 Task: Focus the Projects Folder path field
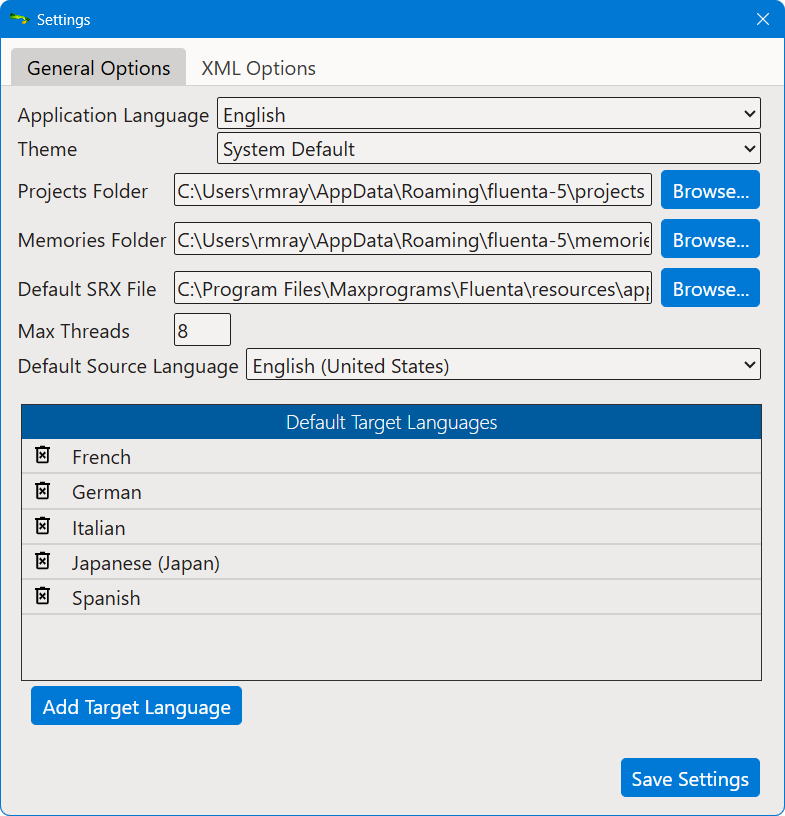413,190
